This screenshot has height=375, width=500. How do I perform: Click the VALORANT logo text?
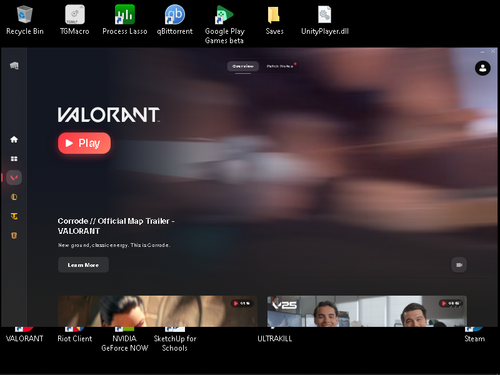109,115
